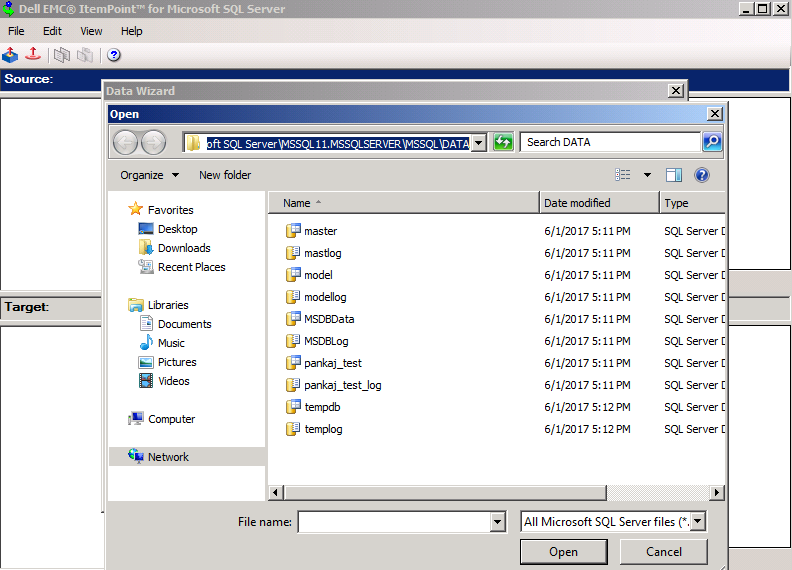The height and width of the screenshot is (570, 792).
Task: Click the Open Source toolbar icon
Action: click(10, 55)
